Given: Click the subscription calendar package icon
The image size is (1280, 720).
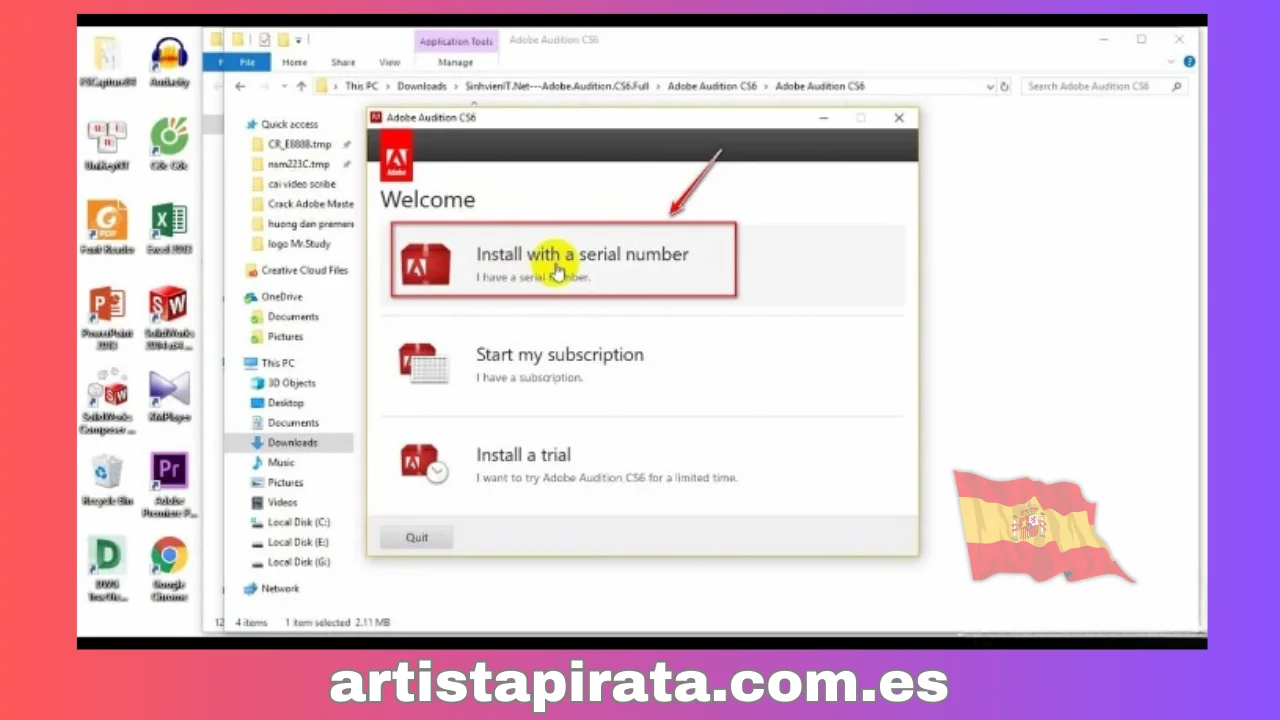Looking at the screenshot, I should pos(423,363).
